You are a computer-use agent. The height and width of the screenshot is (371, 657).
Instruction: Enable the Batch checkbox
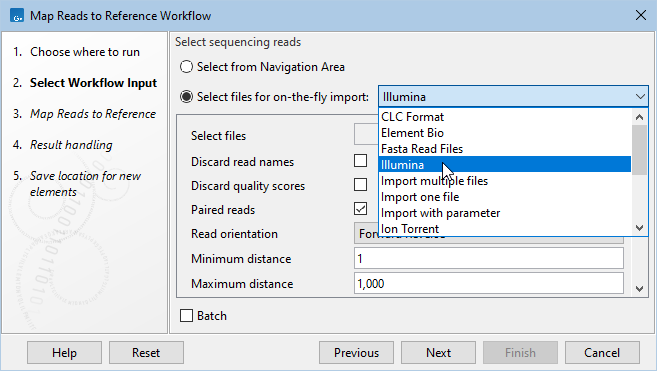pos(186,316)
